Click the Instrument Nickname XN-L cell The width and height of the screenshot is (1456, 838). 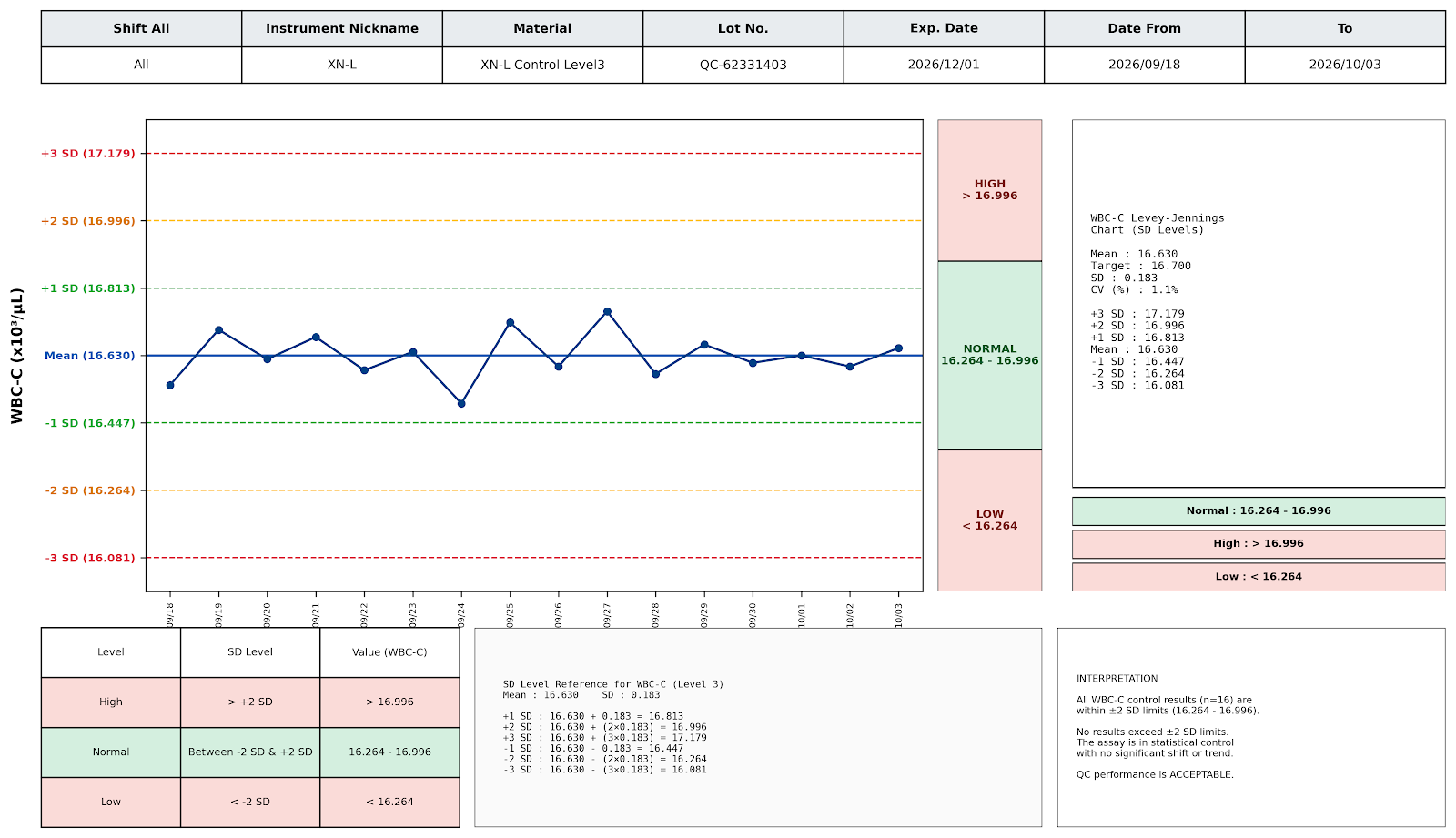(x=342, y=65)
